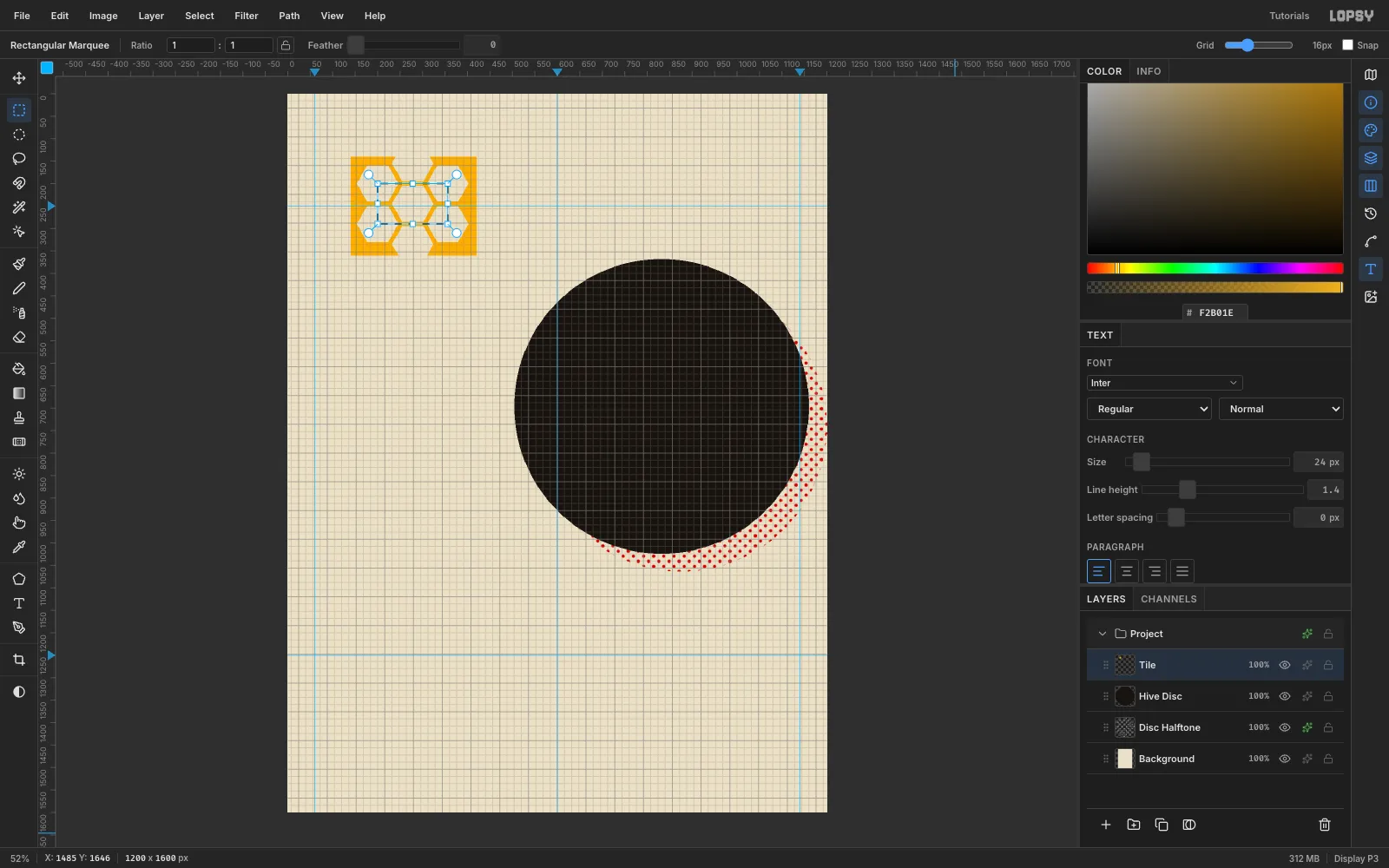
Task: Duplicate the selected layer
Action: point(1162,825)
